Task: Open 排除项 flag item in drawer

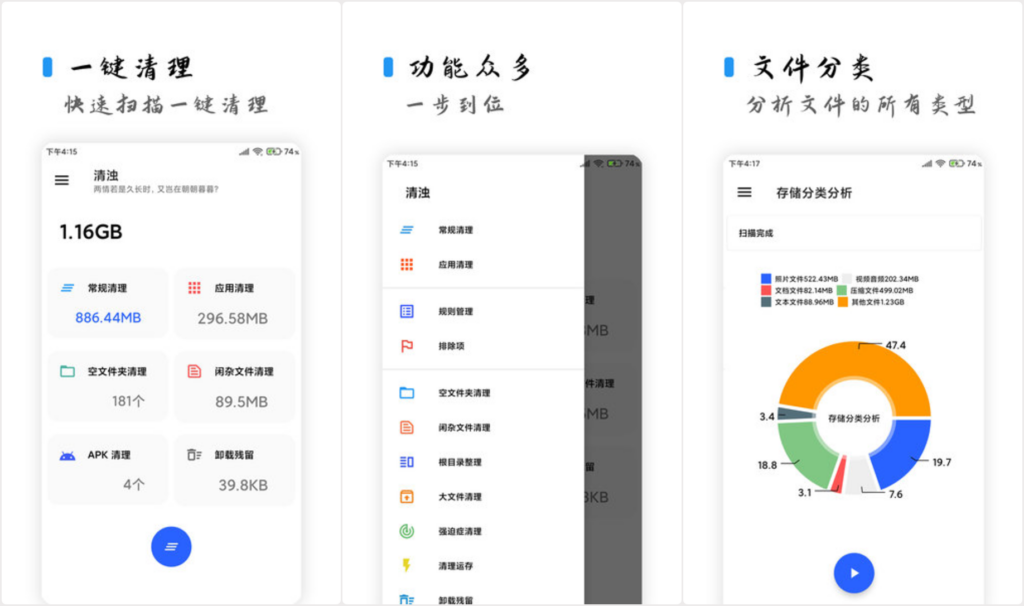Action: click(x=453, y=346)
